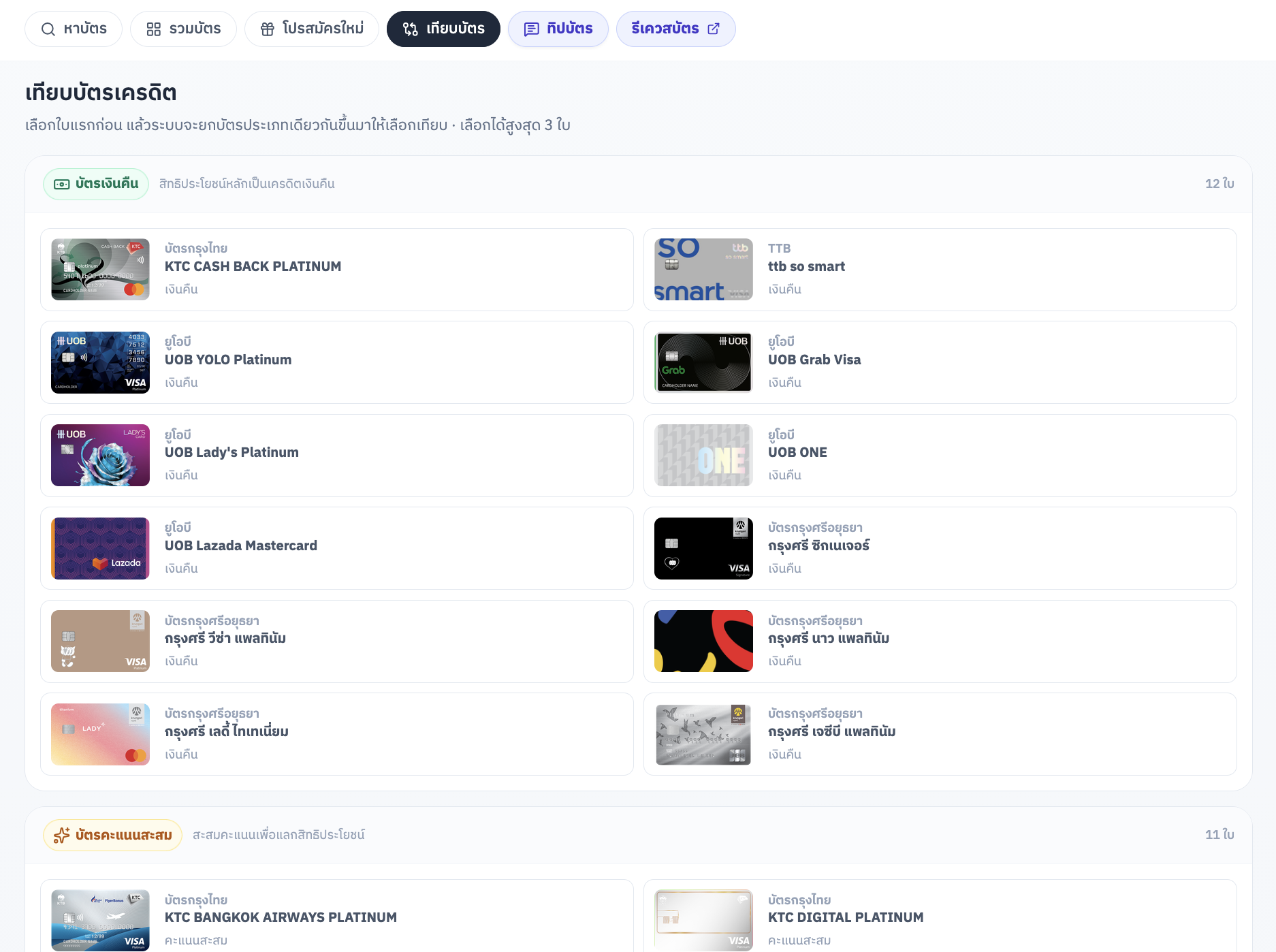Click the กรุงศรี ซิกเนเจอร์ black card image

point(703,548)
